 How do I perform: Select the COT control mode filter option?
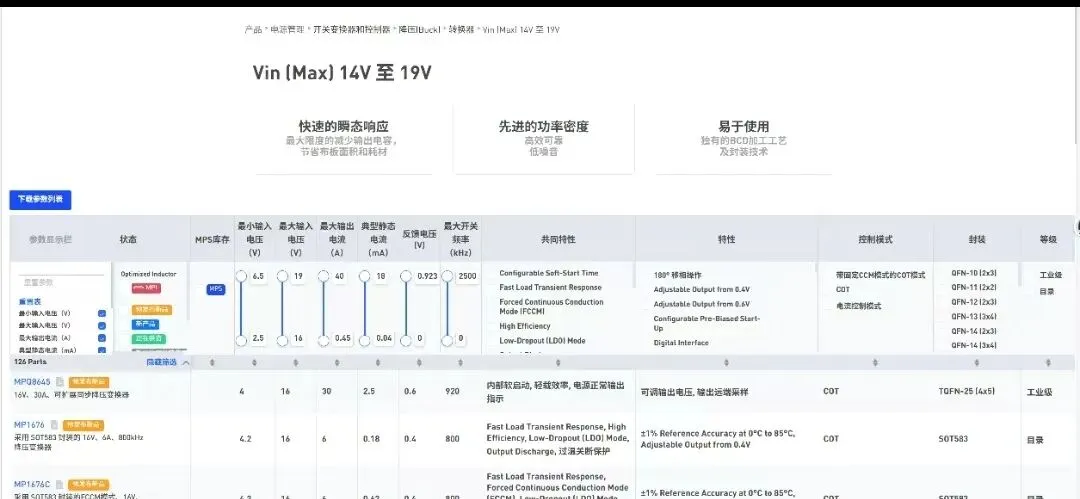click(843, 289)
